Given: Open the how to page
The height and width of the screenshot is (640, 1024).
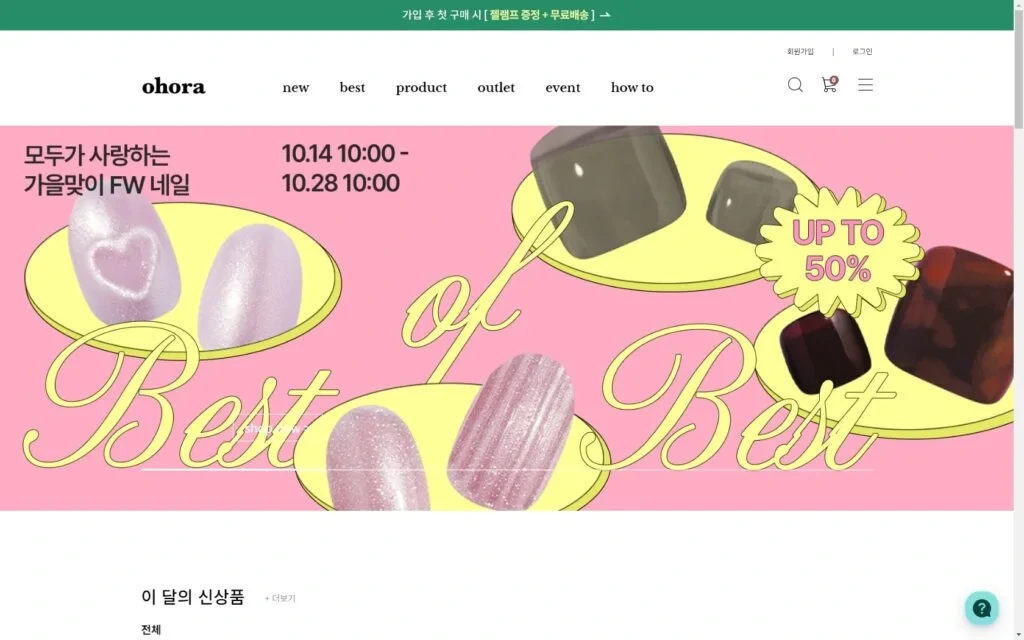Looking at the screenshot, I should click(x=632, y=88).
